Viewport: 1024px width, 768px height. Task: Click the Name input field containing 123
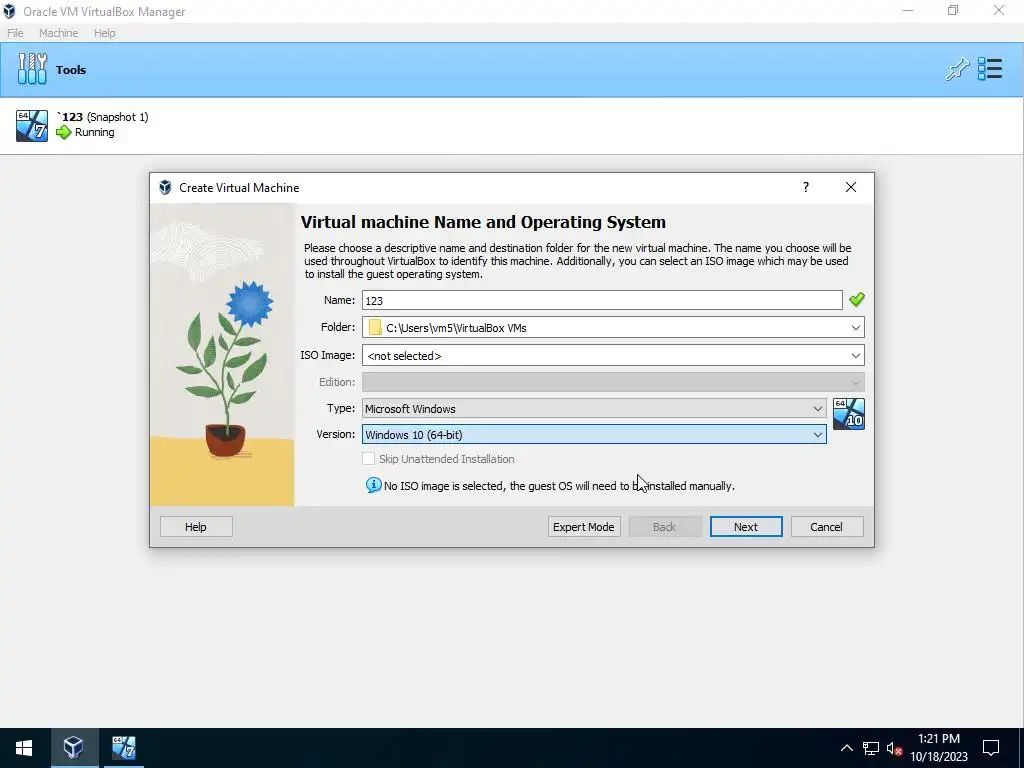(x=602, y=300)
